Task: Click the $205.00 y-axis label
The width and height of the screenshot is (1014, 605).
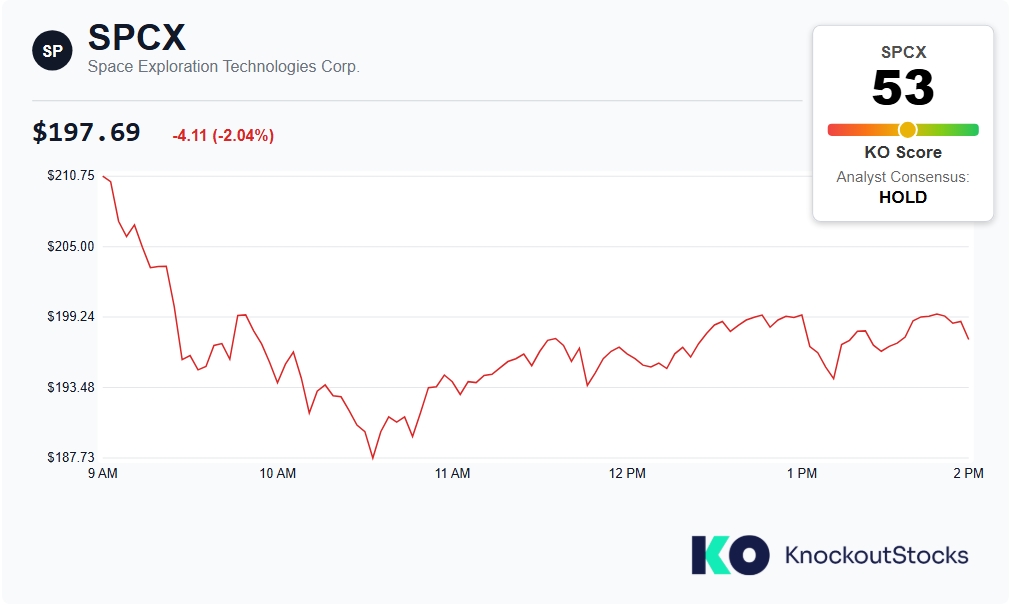Action: coord(70,246)
